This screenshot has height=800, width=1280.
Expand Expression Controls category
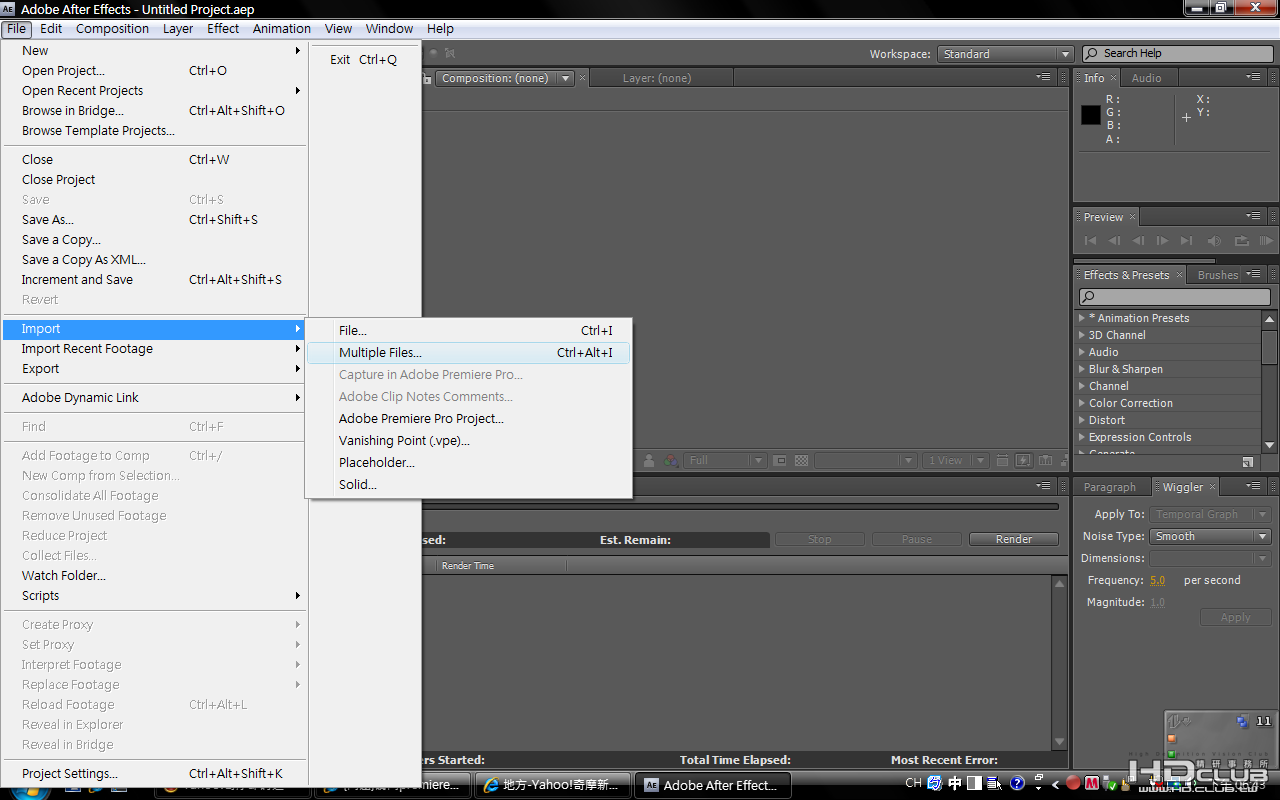[x=1082, y=437]
